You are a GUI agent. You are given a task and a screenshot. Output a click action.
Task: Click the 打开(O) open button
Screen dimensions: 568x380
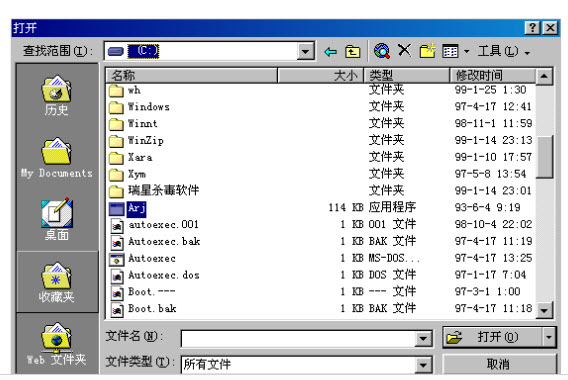pos(493,337)
